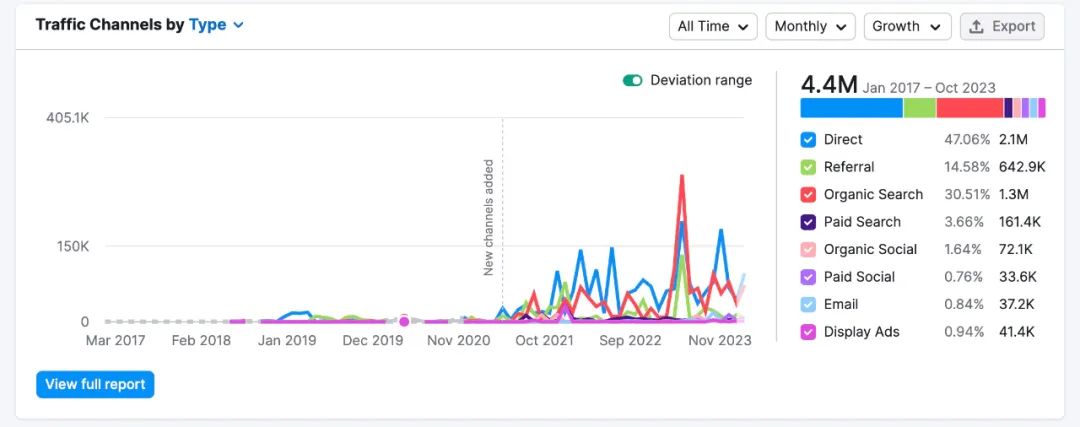This screenshot has width=1080, height=427.
Task: Click the 4.4M total traffic value
Action: tap(829, 85)
